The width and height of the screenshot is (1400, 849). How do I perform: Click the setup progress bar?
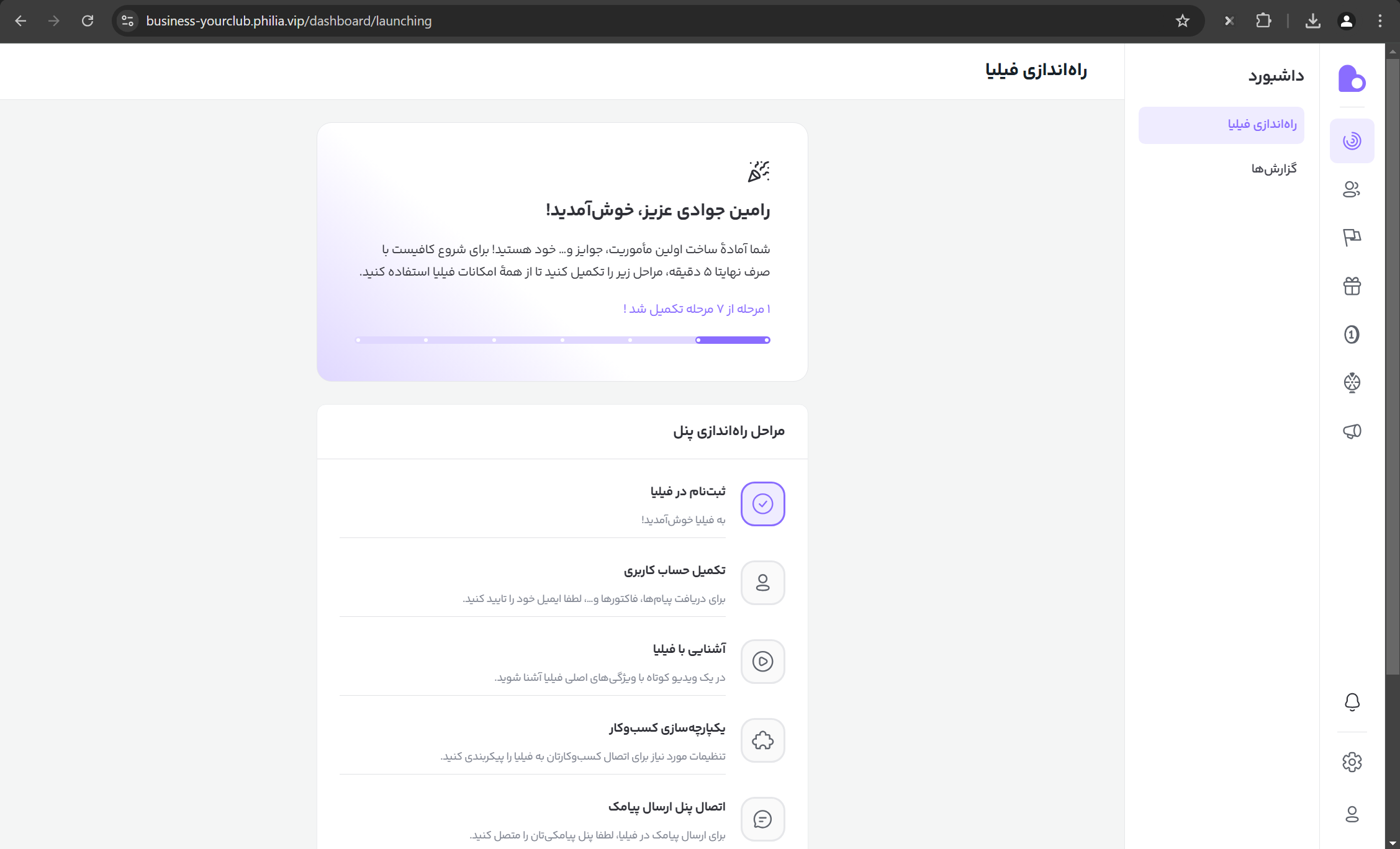coord(562,340)
